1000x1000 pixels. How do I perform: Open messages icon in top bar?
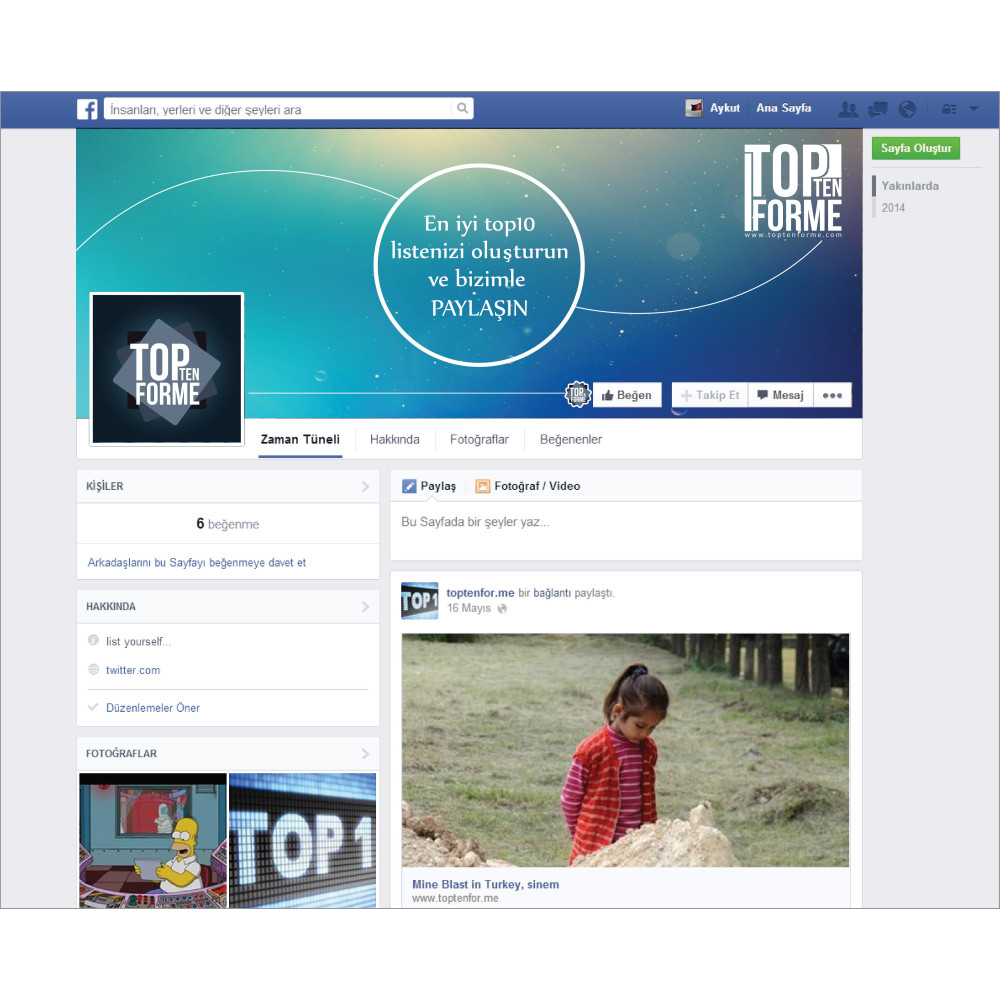pyautogui.click(x=878, y=109)
